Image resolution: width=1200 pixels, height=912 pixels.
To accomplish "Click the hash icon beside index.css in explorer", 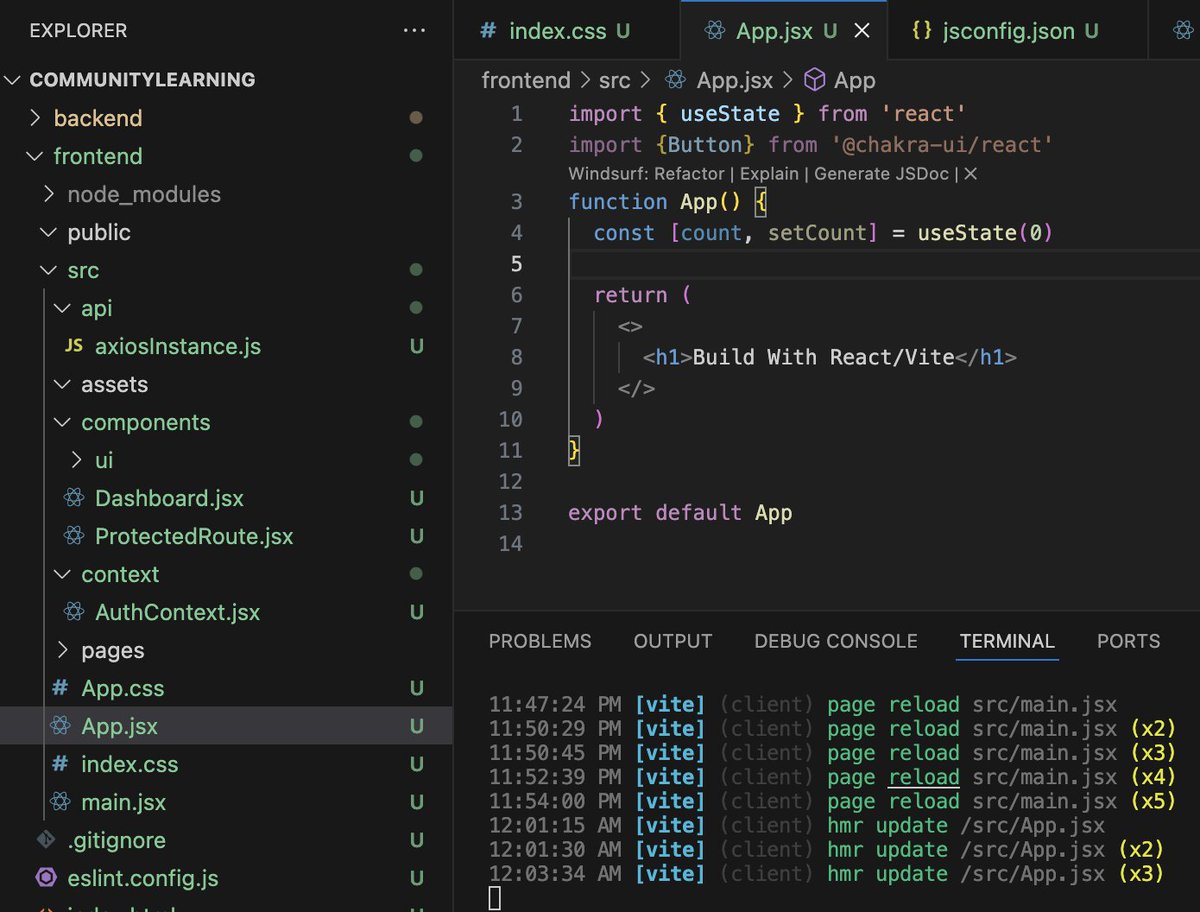I will coord(60,764).
